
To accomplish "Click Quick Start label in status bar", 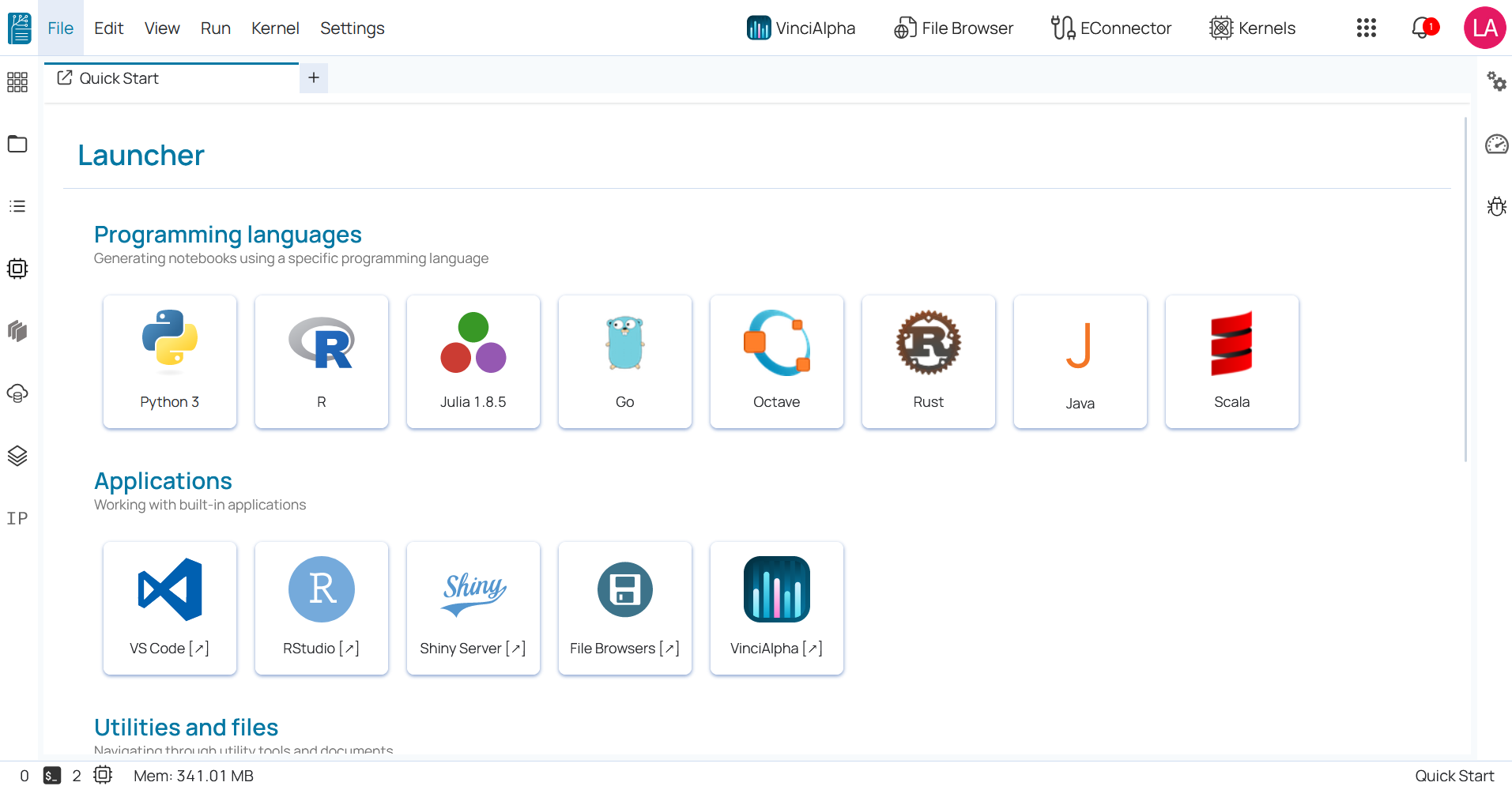I will point(1454,776).
